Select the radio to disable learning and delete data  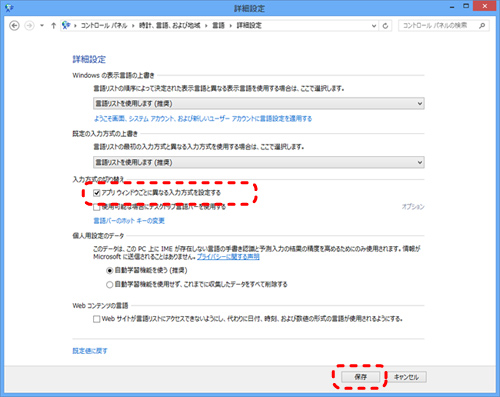[109, 285]
